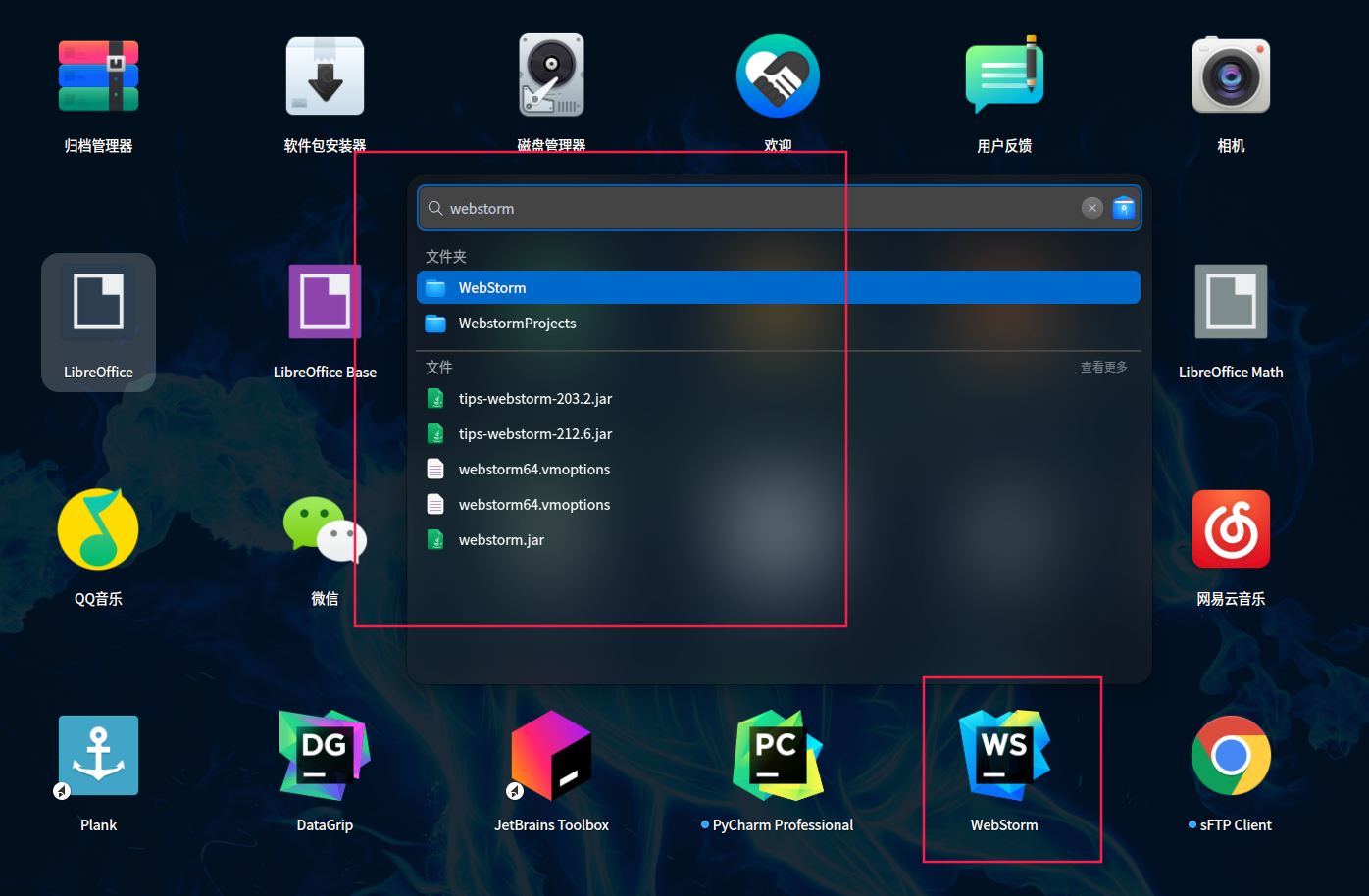Open the WebStorm folder result
The height and width of the screenshot is (896, 1369).
tap(779, 287)
